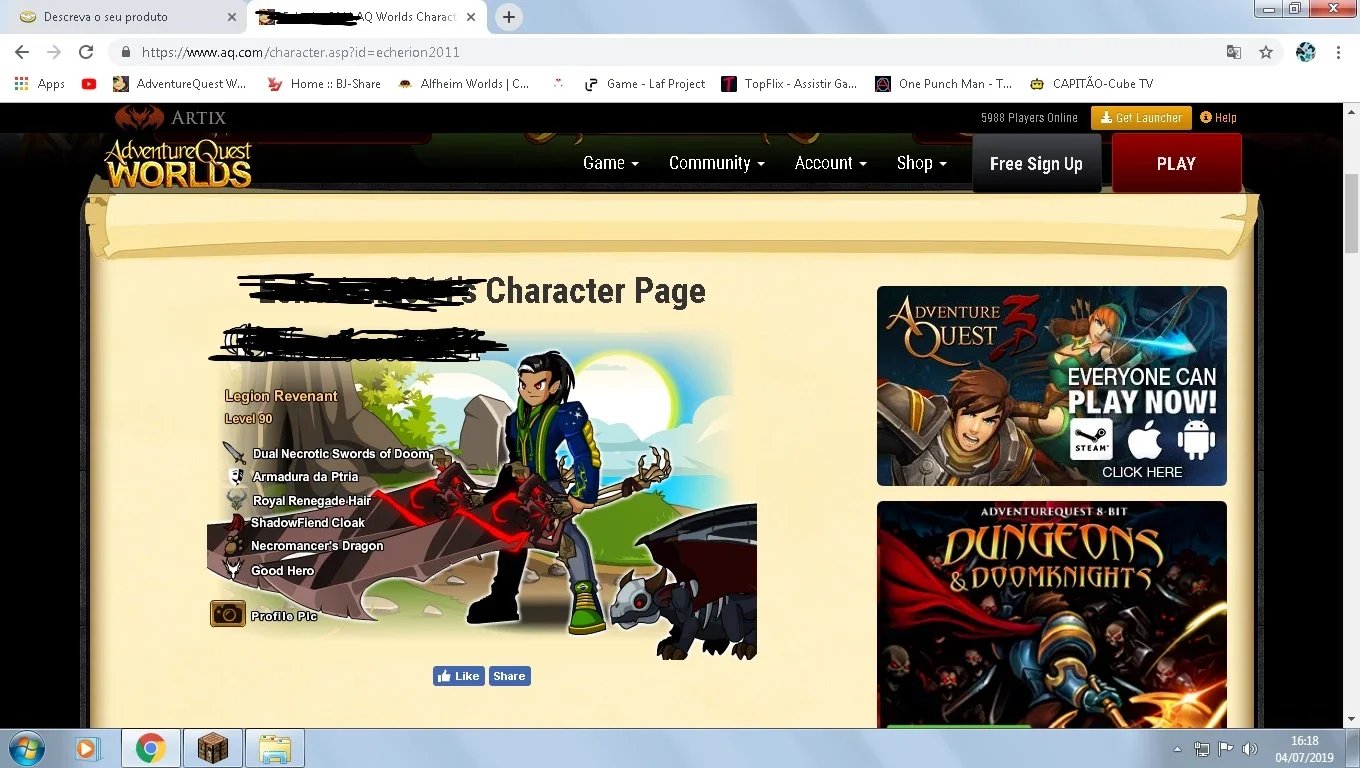The height and width of the screenshot is (768, 1360).
Task: Click the armor icon beside Armadura da Ptria
Action: click(236, 477)
